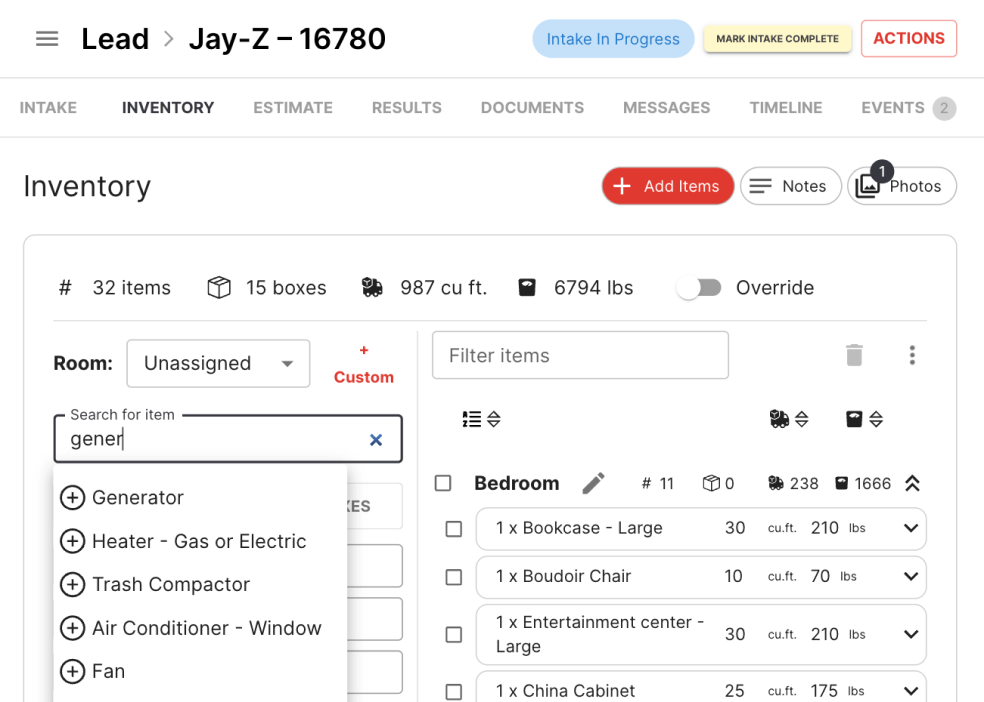Collapse the Bedroom section
This screenshot has height=702, width=984.
coord(912,484)
